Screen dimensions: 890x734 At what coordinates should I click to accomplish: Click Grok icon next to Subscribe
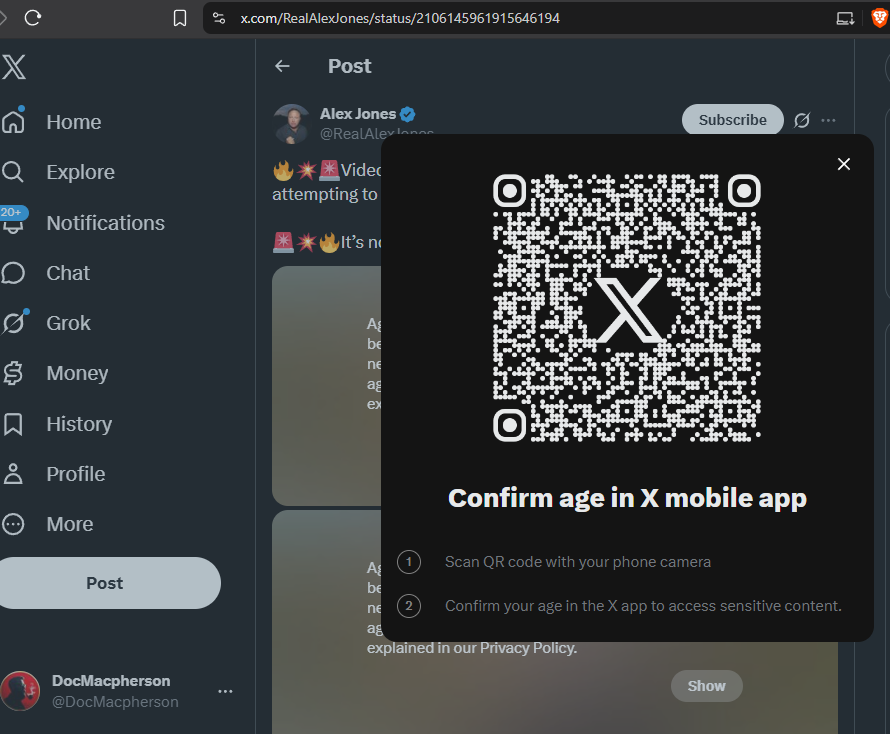point(801,120)
